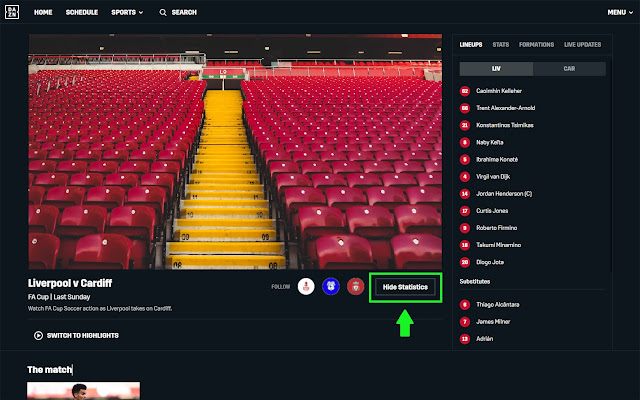640x400 pixels.
Task: Click Ibrahima Konaté's number 5 badge
Action: [464, 160]
